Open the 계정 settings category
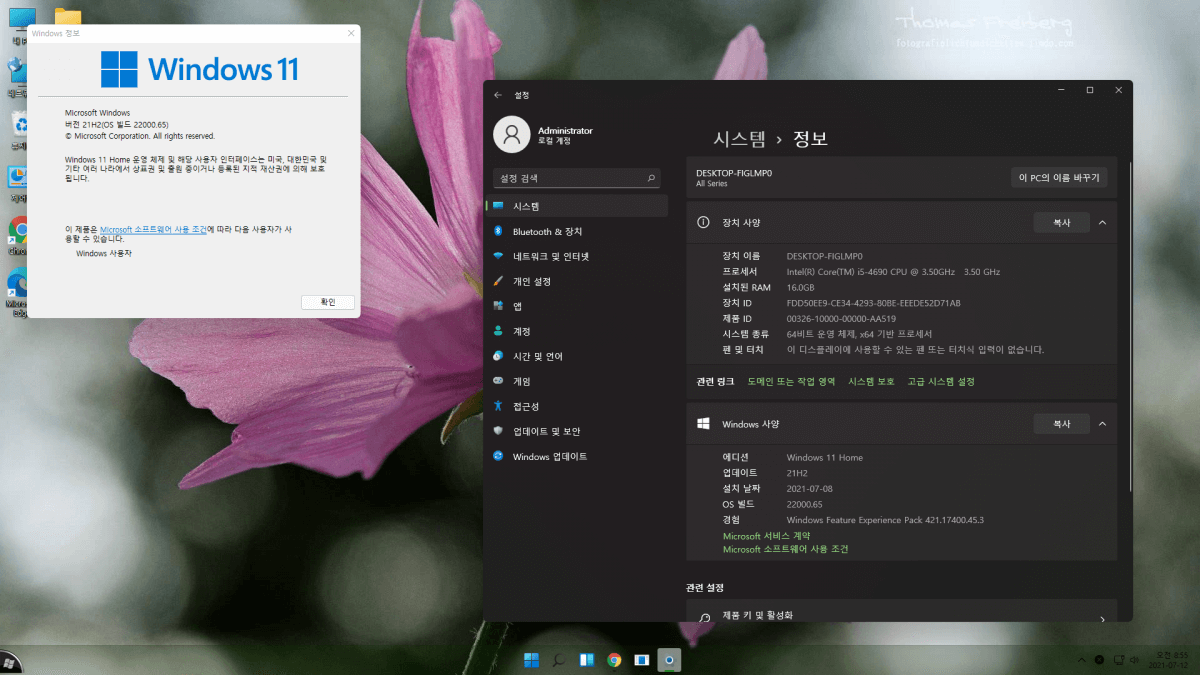The width and height of the screenshot is (1200, 675). coord(578,331)
